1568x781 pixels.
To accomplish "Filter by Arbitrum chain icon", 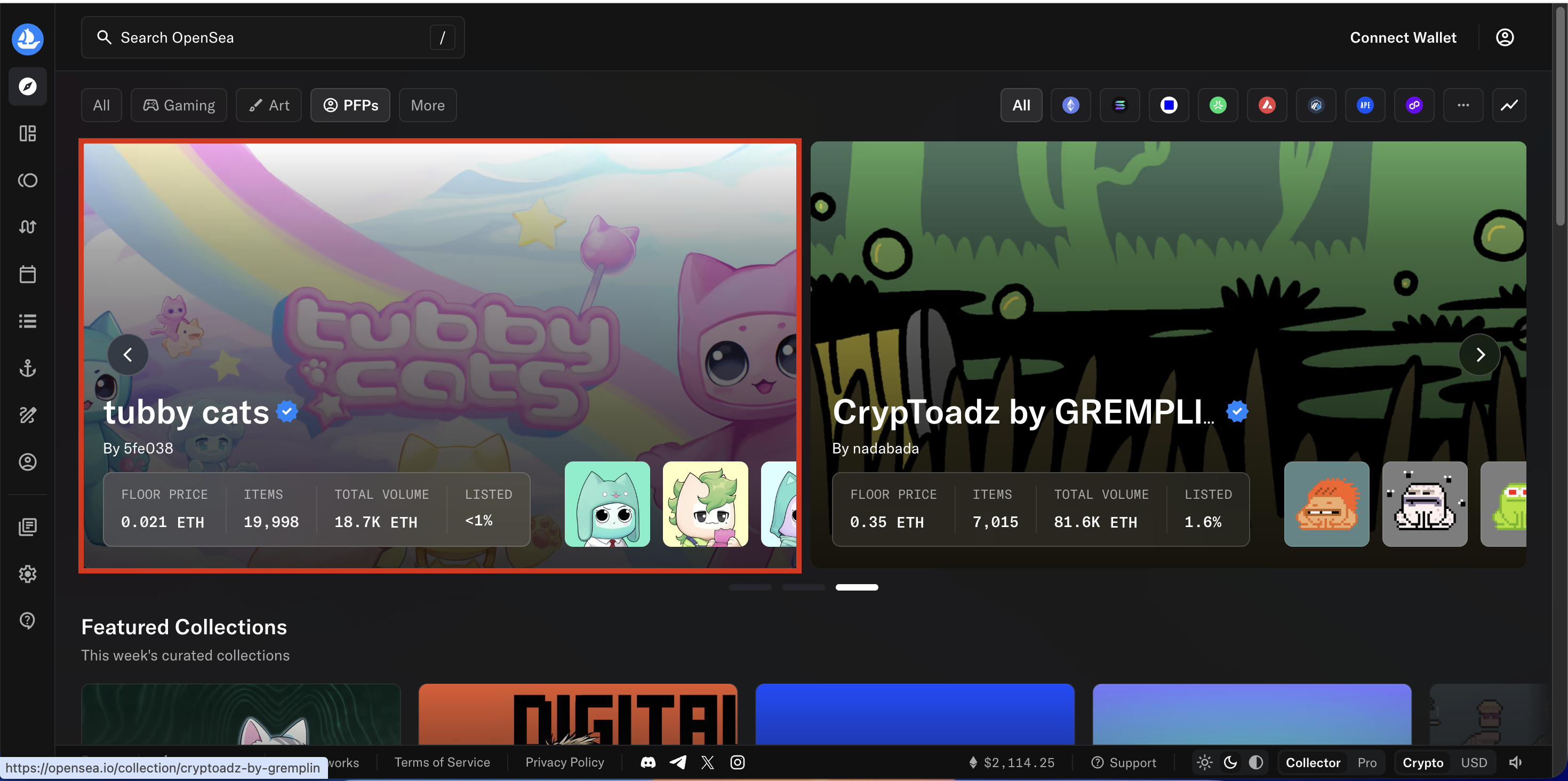I will click(x=1316, y=105).
